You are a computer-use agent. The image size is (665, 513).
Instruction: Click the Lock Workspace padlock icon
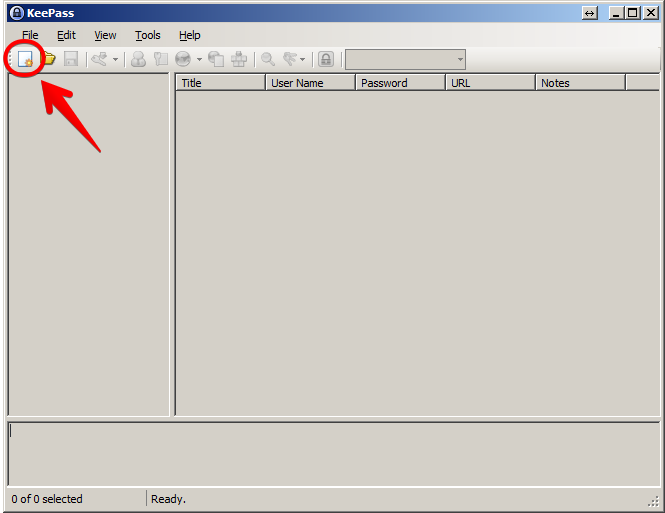click(325, 59)
